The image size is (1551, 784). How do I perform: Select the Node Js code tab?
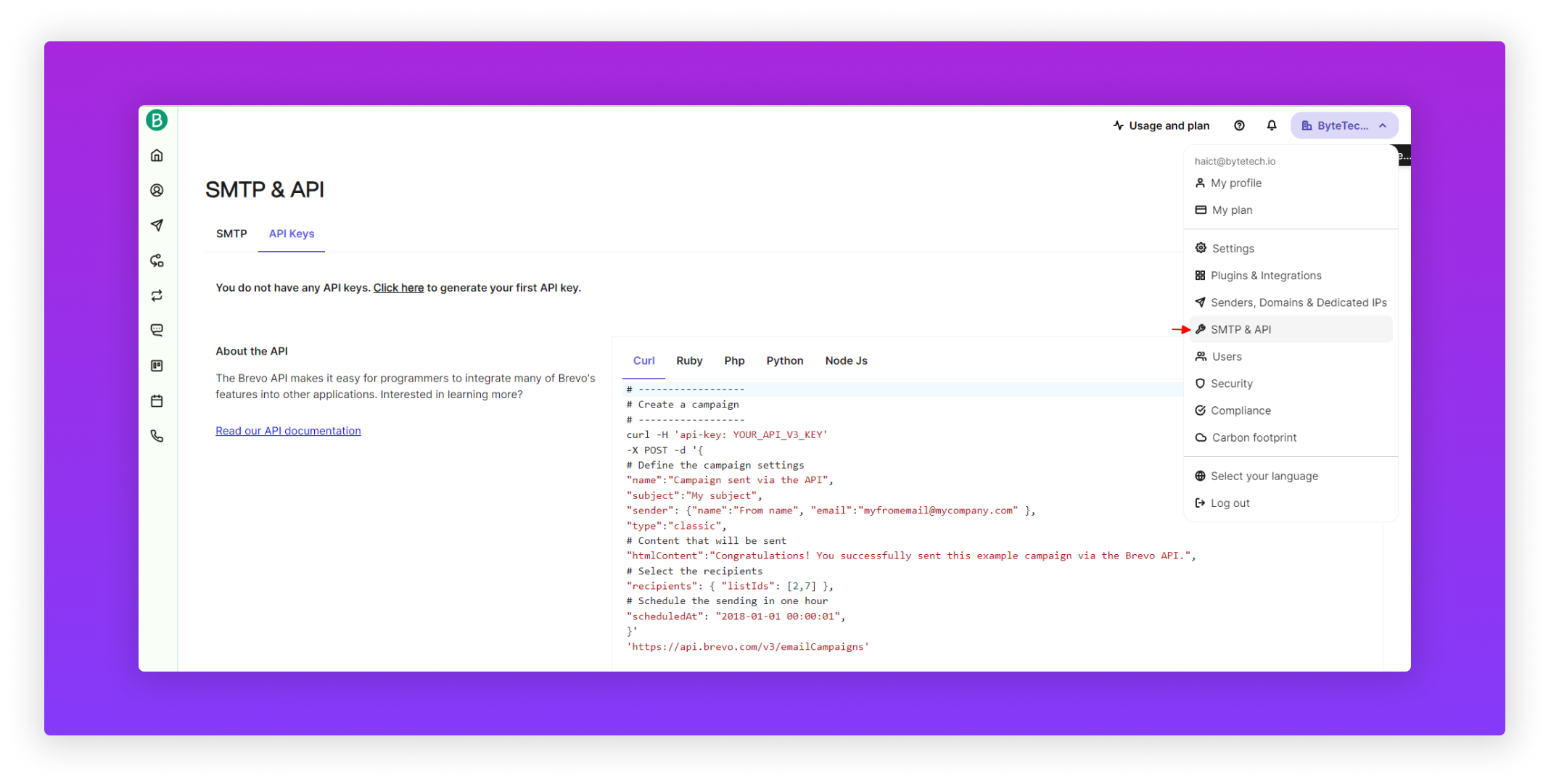pyautogui.click(x=846, y=360)
